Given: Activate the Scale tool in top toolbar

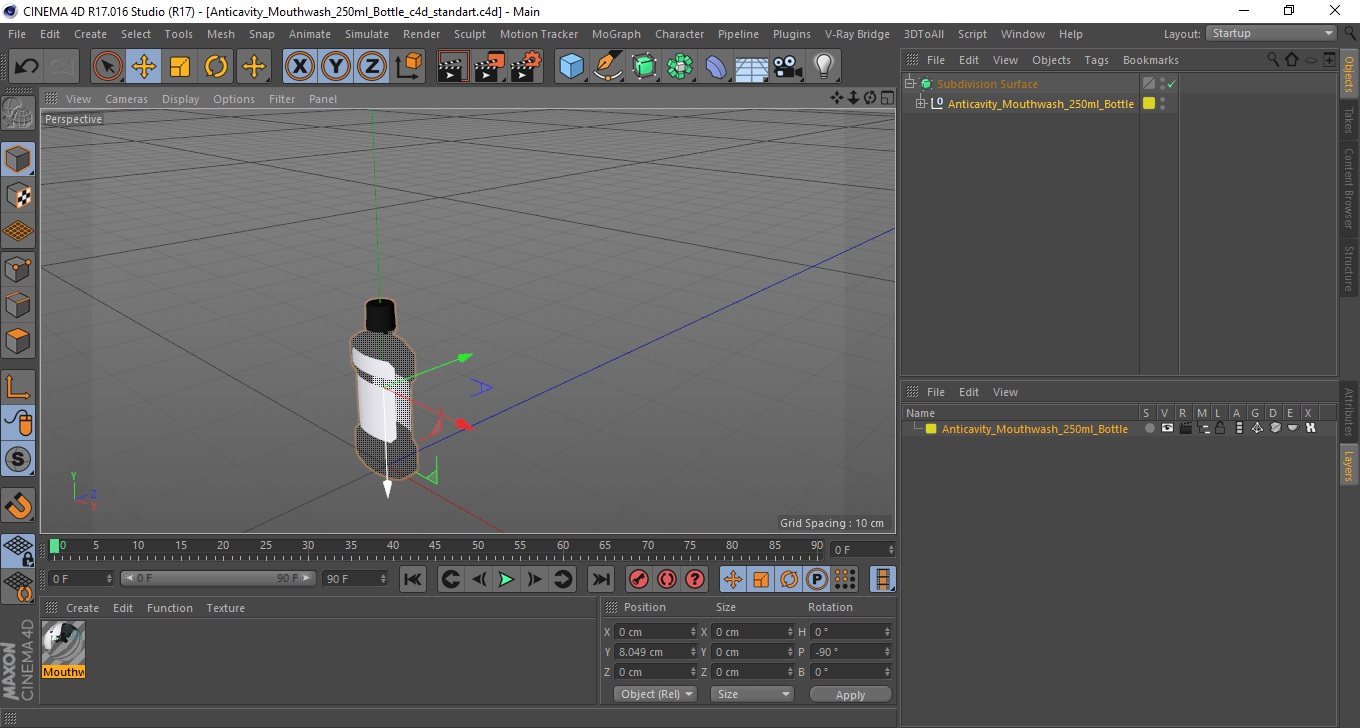Looking at the screenshot, I should tap(180, 67).
